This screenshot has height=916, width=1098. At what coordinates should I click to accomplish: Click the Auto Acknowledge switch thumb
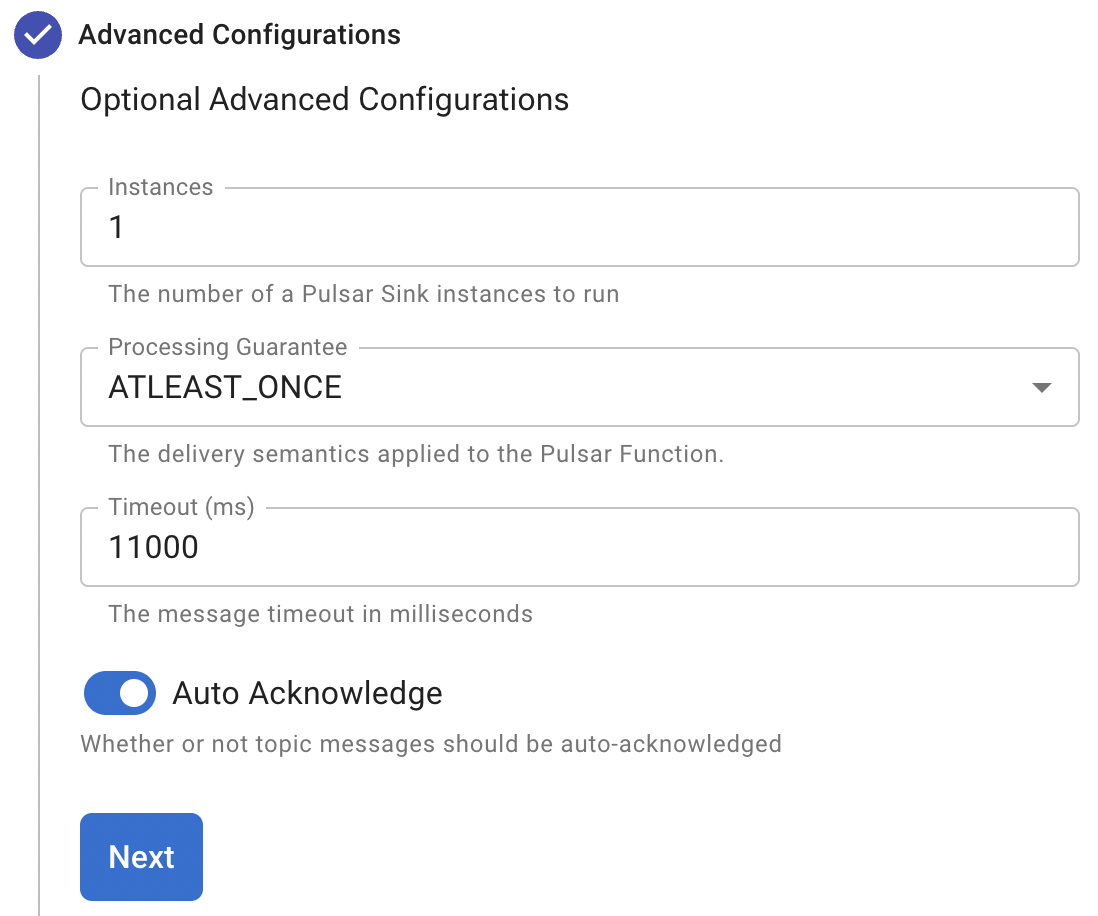click(132, 693)
